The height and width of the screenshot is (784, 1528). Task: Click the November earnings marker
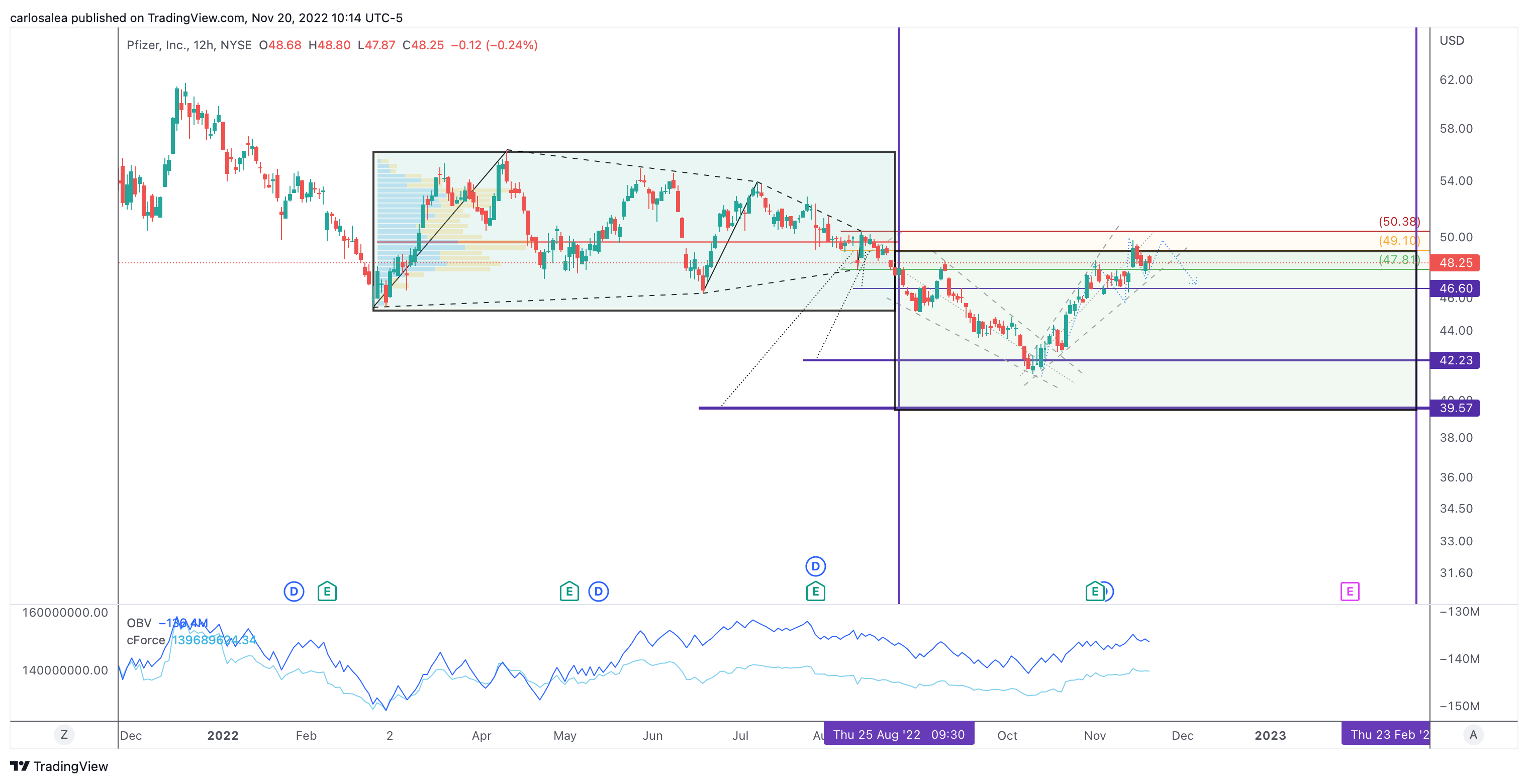(1094, 591)
